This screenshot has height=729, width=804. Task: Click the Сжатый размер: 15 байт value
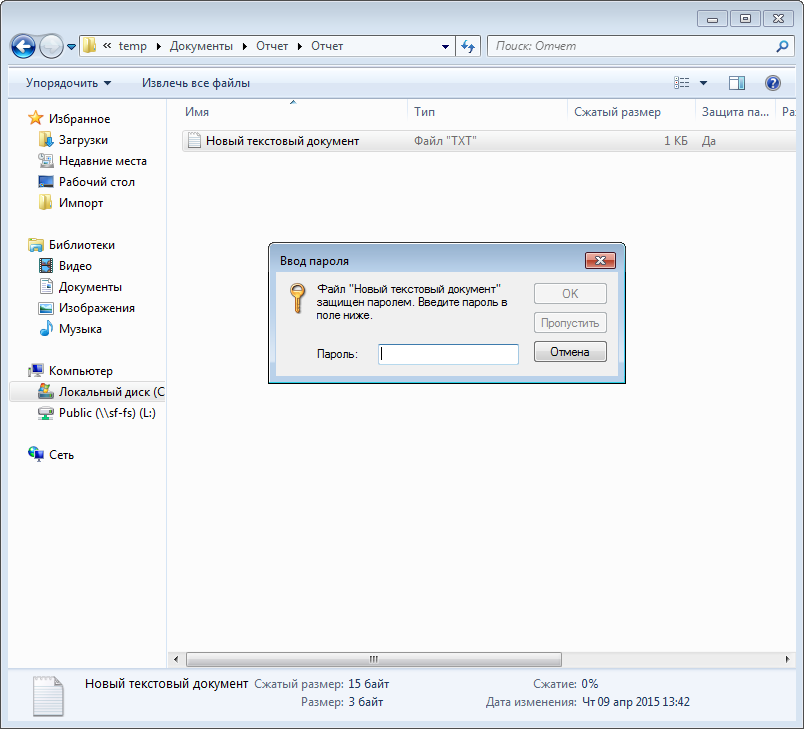(369, 684)
